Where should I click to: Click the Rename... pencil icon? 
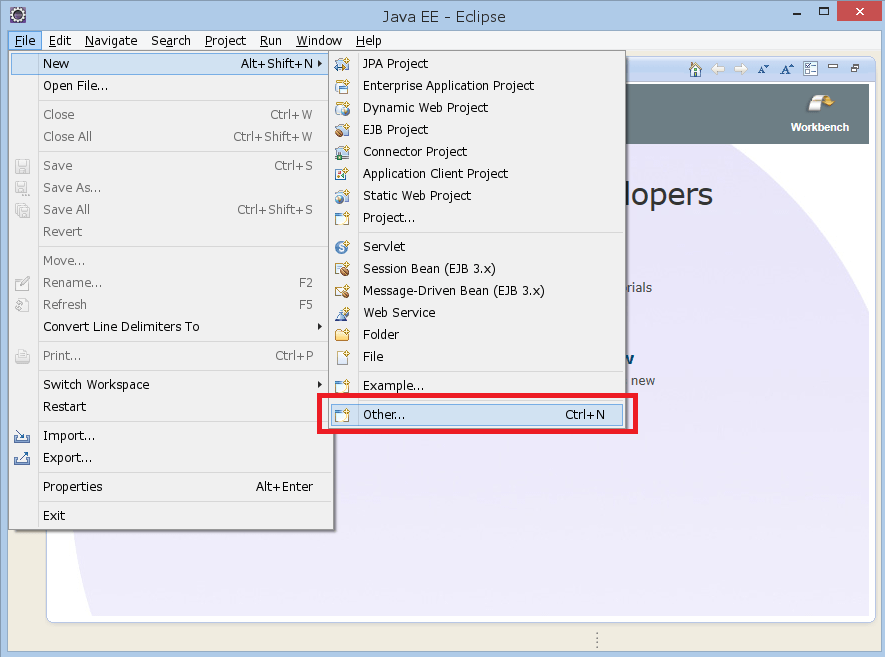pyautogui.click(x=22, y=283)
